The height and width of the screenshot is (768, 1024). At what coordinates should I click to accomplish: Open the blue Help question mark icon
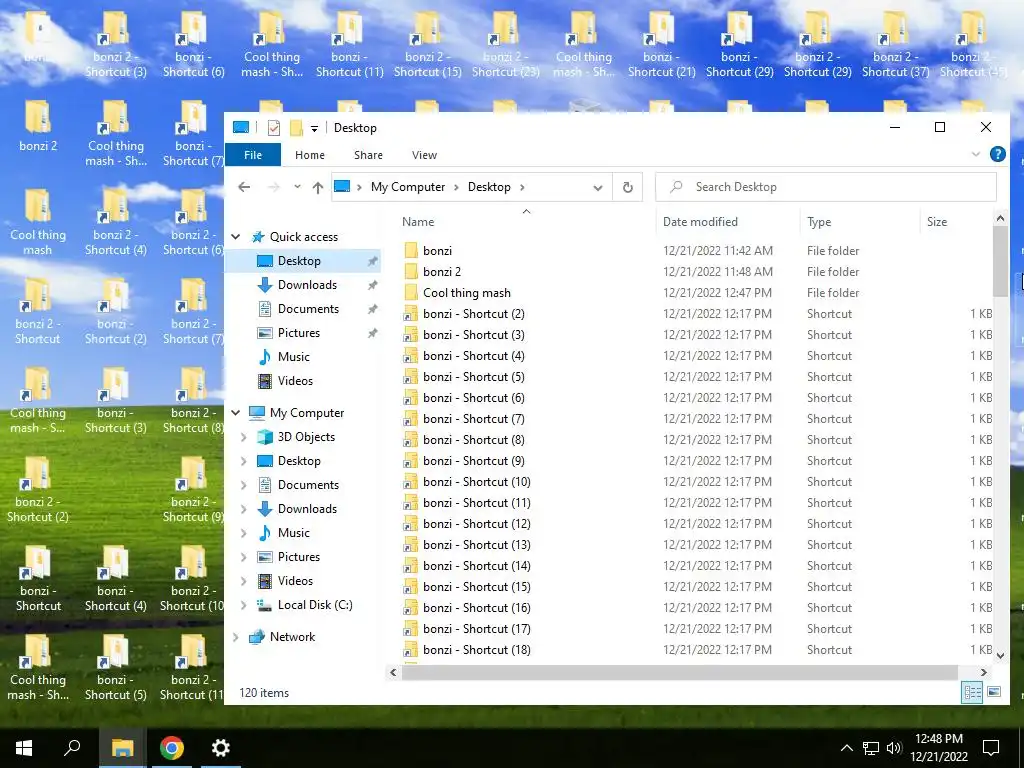pos(997,154)
